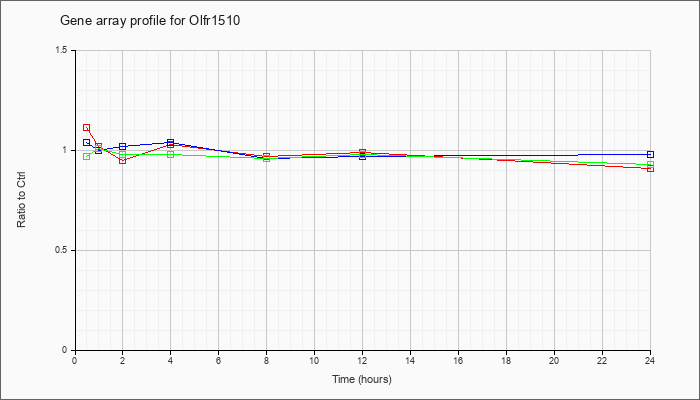Click the 12 tick label on time axis
The width and height of the screenshot is (700, 400).
tap(362, 360)
